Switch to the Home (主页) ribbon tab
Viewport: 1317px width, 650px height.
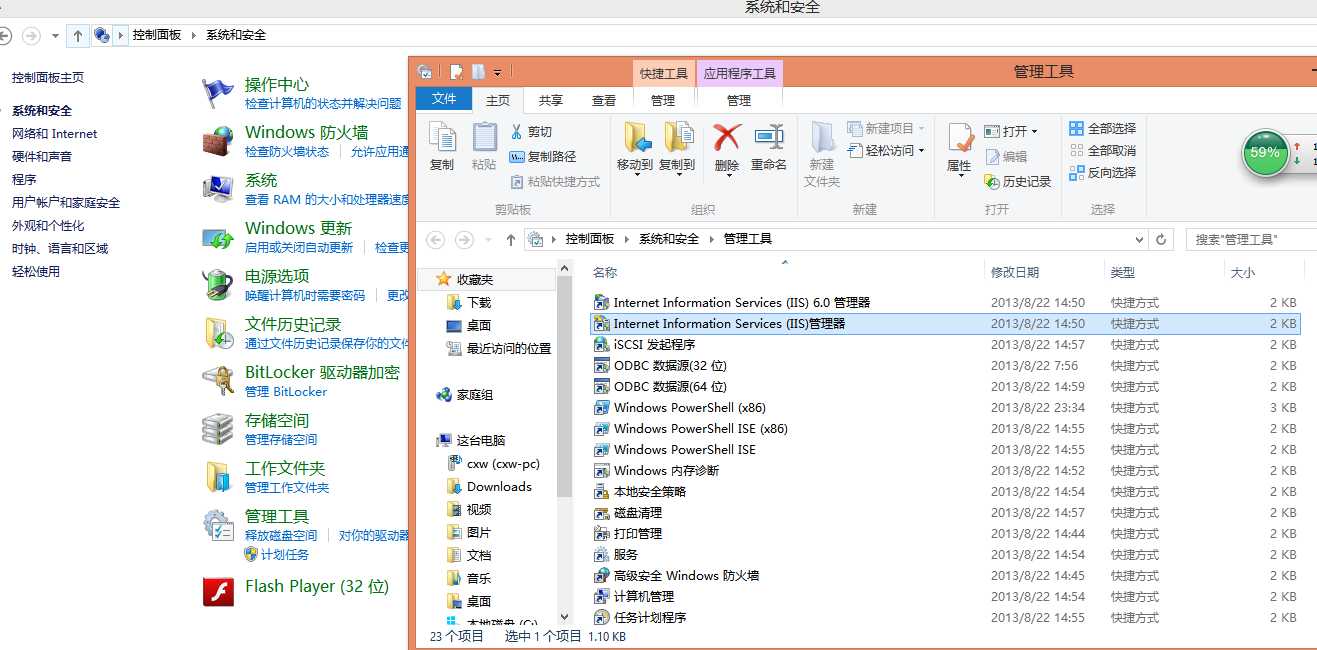pos(498,100)
